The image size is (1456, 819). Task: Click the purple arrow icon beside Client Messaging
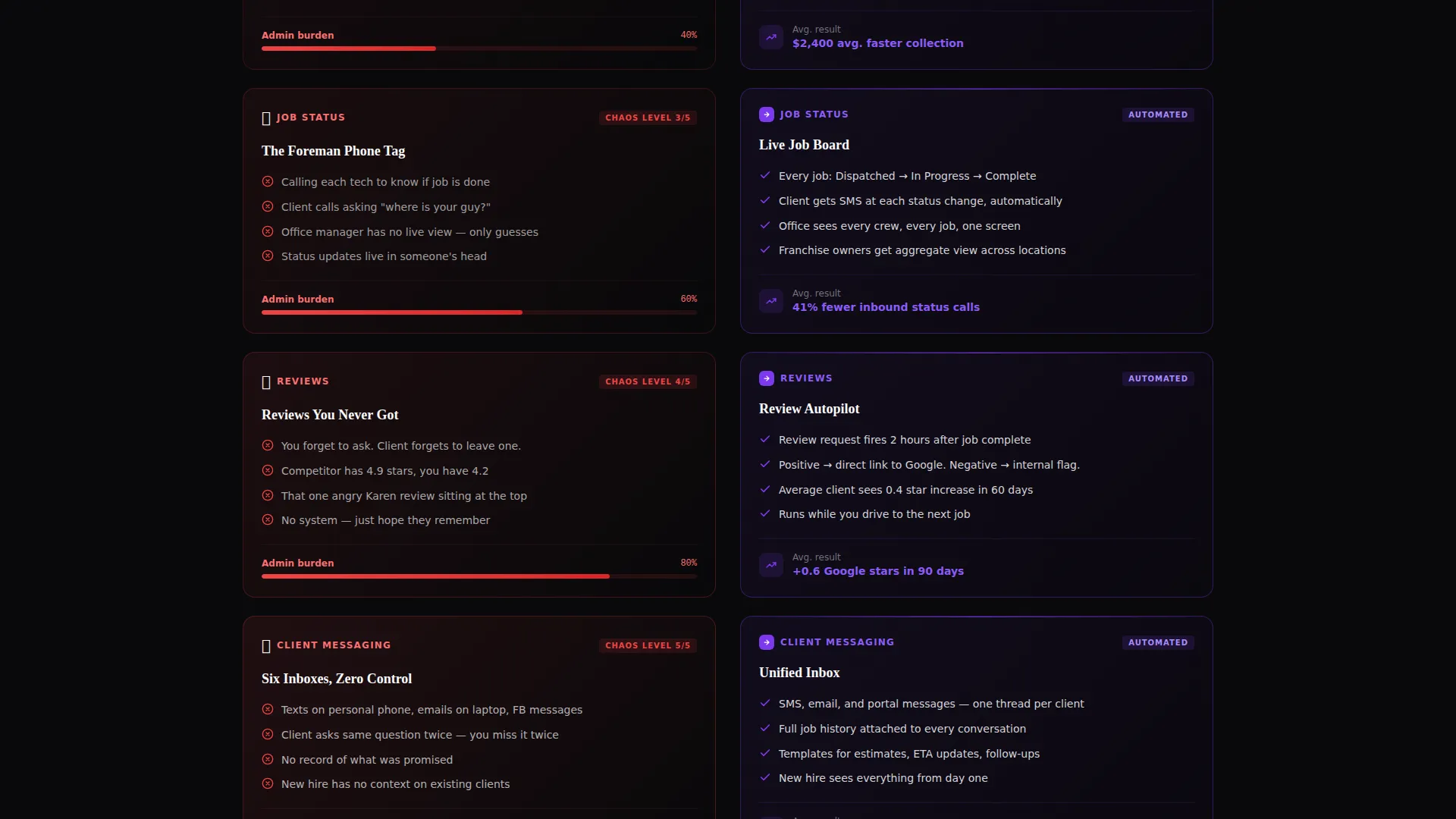[766, 642]
